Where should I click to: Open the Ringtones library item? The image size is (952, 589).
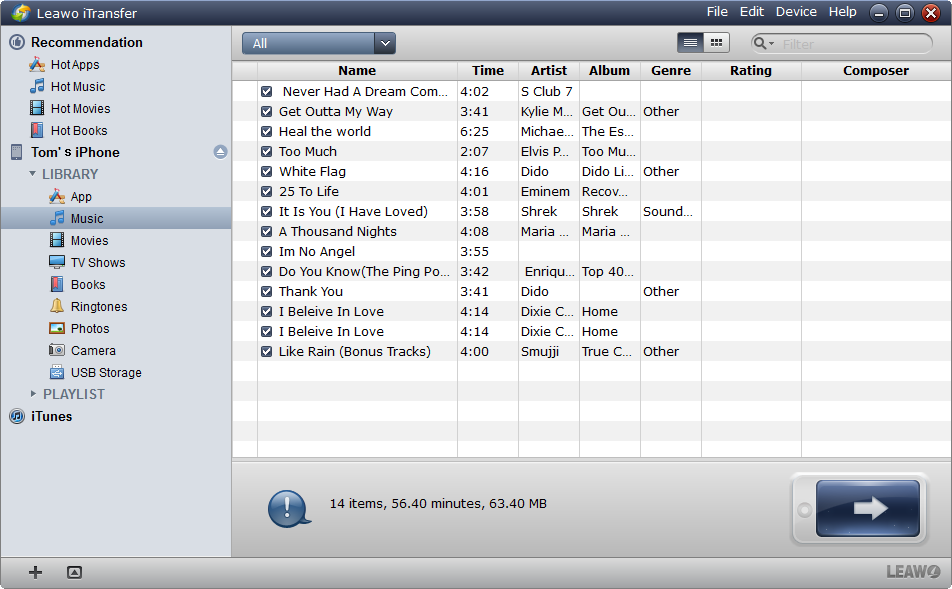pos(99,307)
